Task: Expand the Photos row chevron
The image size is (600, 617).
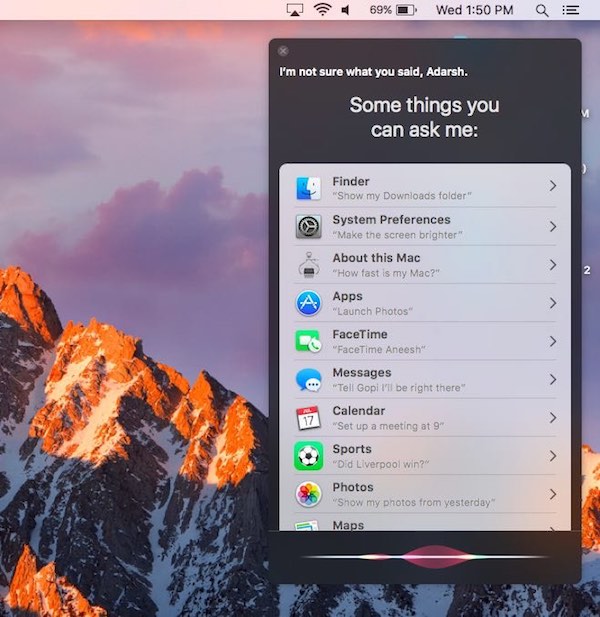Action: (552, 494)
